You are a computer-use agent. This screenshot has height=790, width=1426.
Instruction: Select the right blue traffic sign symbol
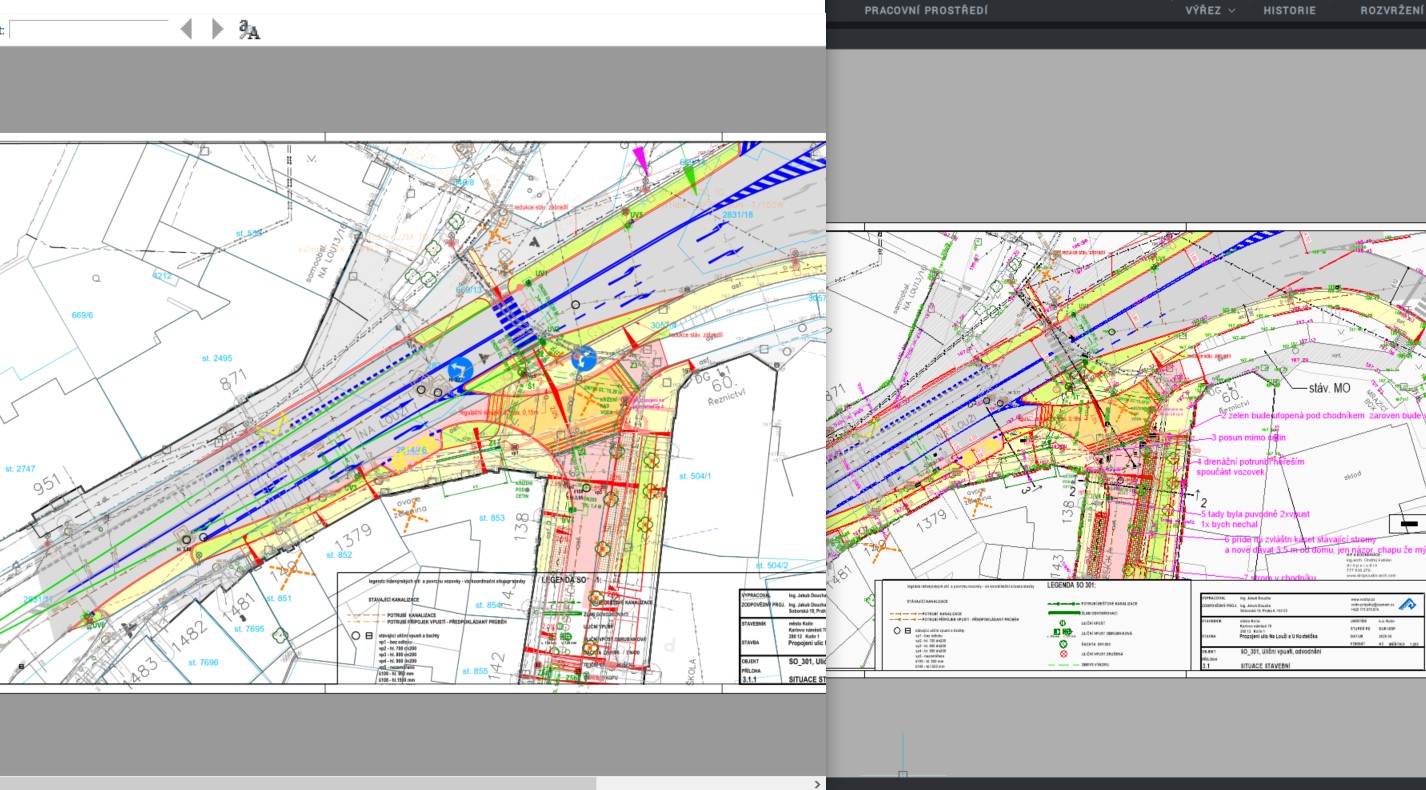(x=584, y=358)
